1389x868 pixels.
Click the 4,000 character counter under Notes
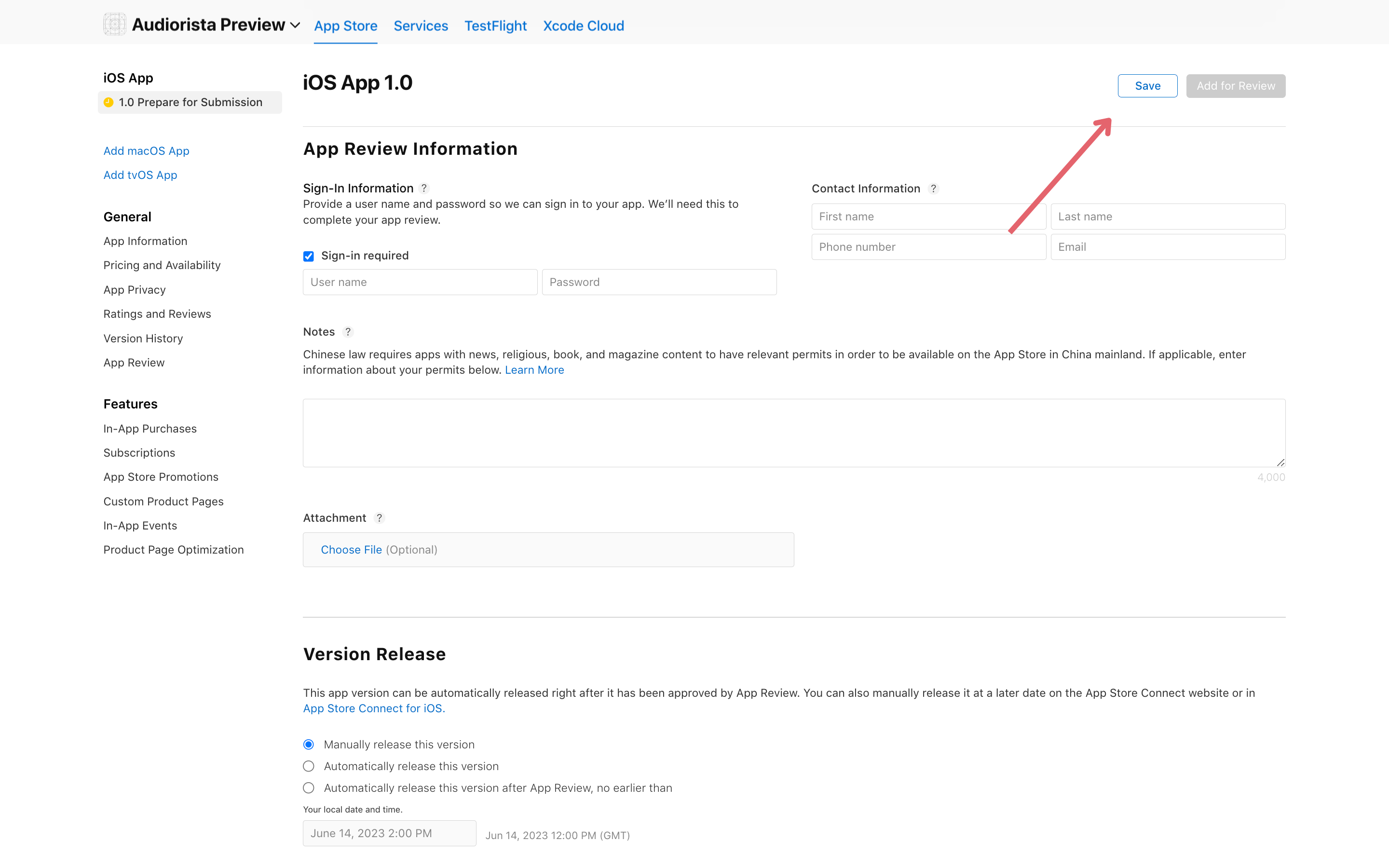[x=1271, y=477]
